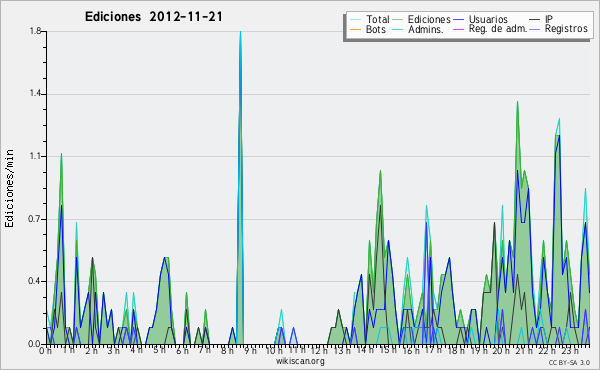Click the '21 h' x-axis label
This screenshot has width=600, height=370.
point(524,350)
